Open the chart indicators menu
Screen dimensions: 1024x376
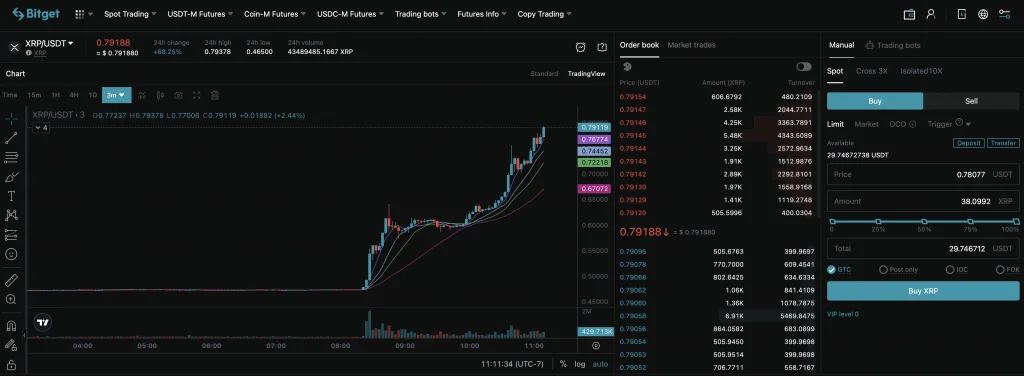[x=142, y=95]
